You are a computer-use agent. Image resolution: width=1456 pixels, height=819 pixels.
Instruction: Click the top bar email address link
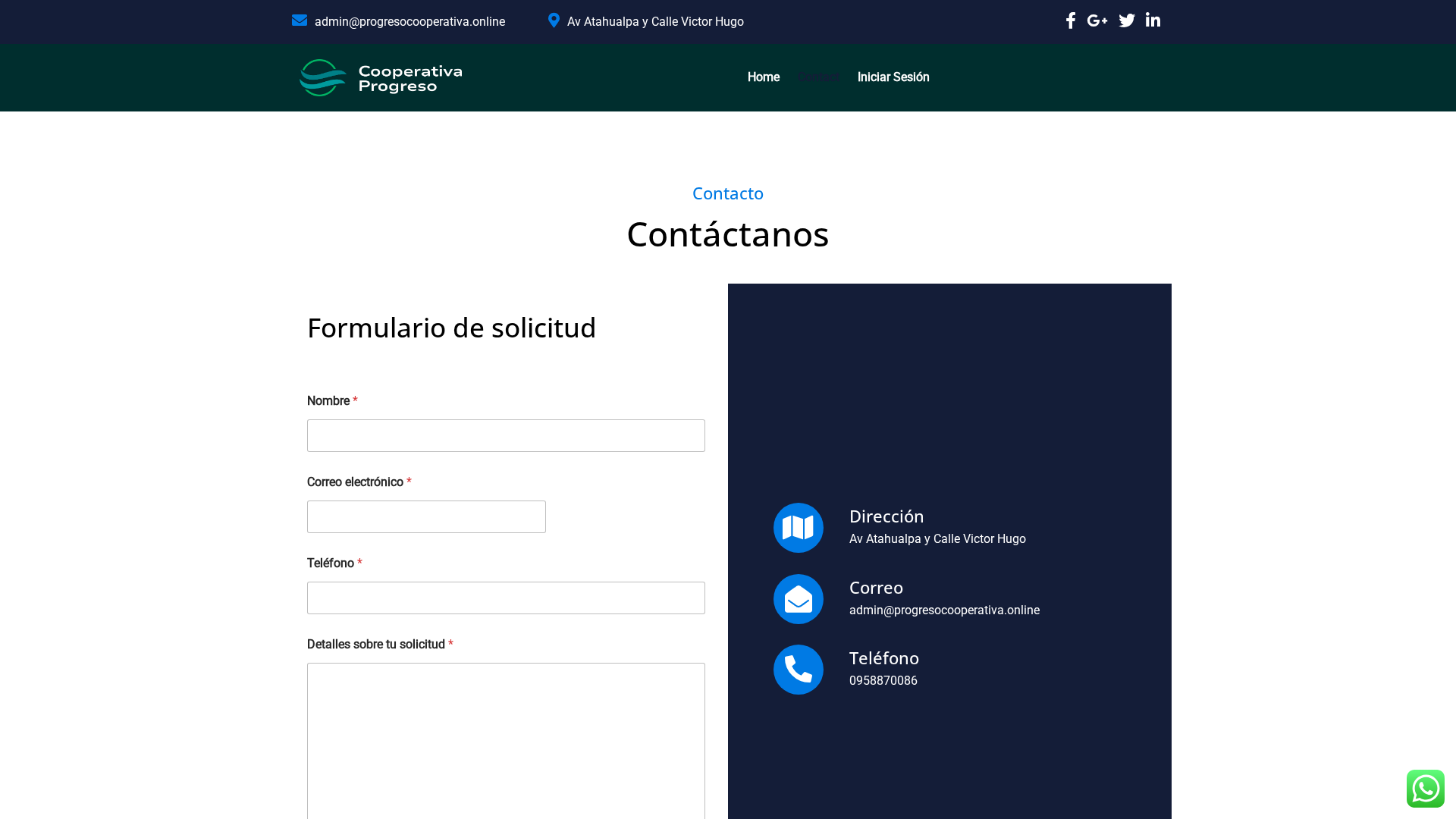[409, 22]
